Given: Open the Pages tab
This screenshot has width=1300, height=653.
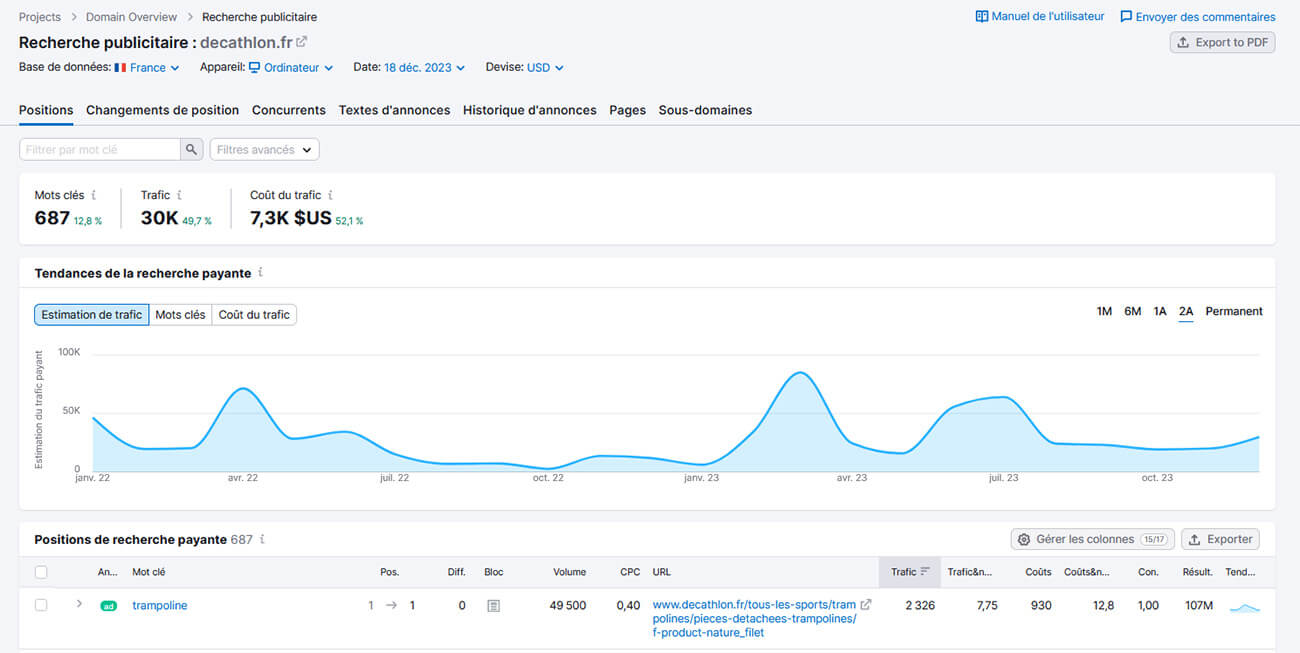Looking at the screenshot, I should [628, 110].
